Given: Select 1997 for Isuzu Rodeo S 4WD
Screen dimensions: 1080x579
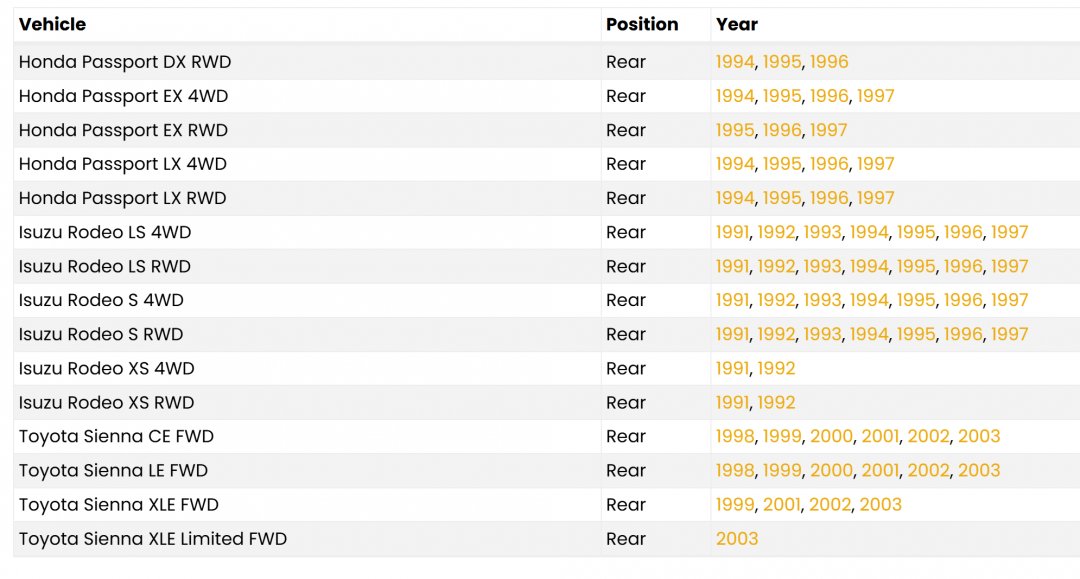Looking at the screenshot, I should (x=1010, y=300).
